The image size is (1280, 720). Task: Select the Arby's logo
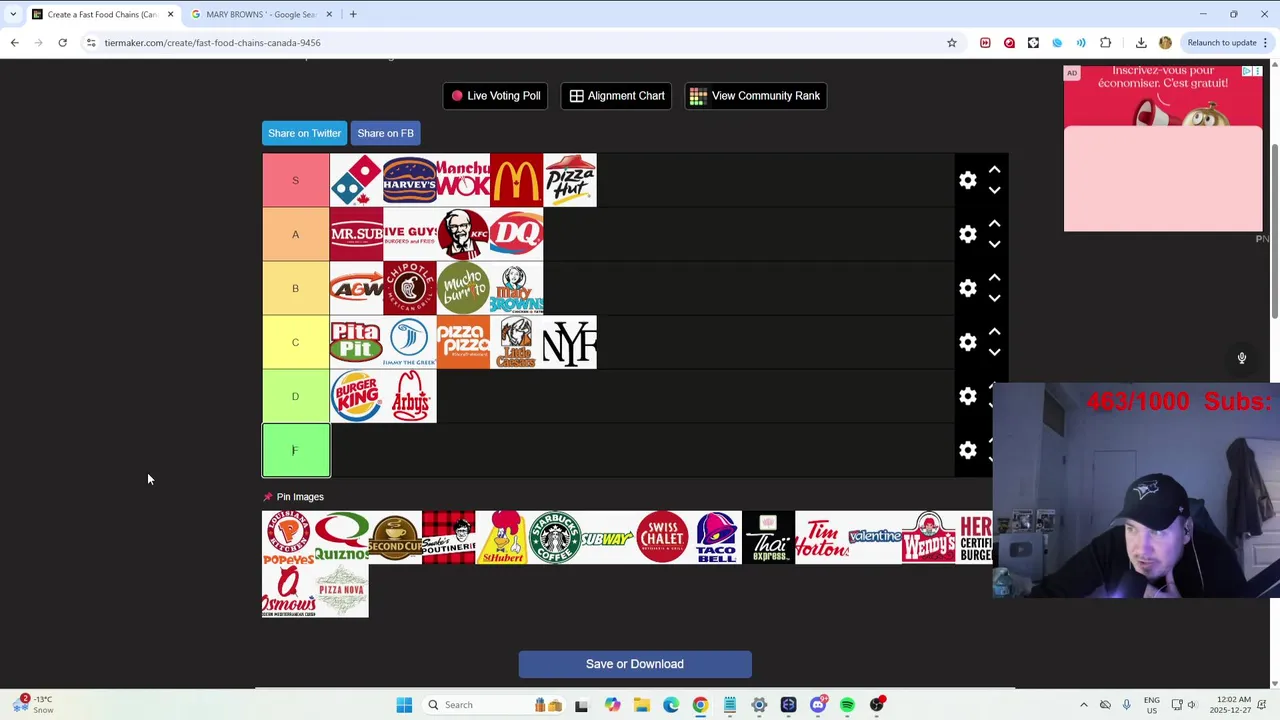click(x=410, y=396)
